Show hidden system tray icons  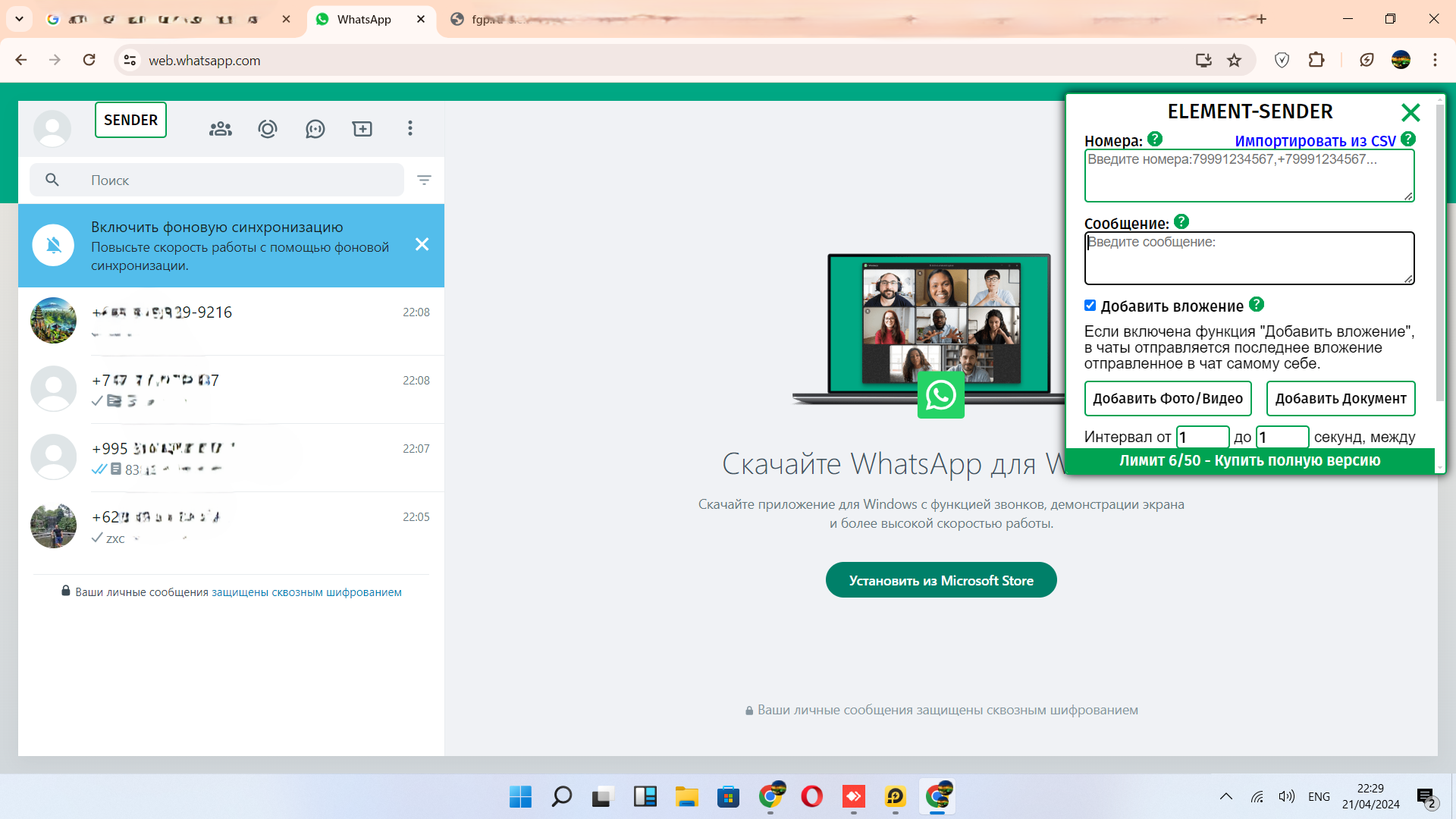coord(1226,796)
